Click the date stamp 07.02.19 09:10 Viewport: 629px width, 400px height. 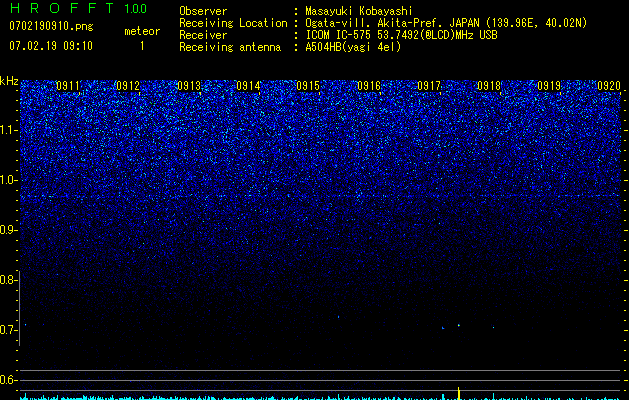pyautogui.click(x=51, y=46)
